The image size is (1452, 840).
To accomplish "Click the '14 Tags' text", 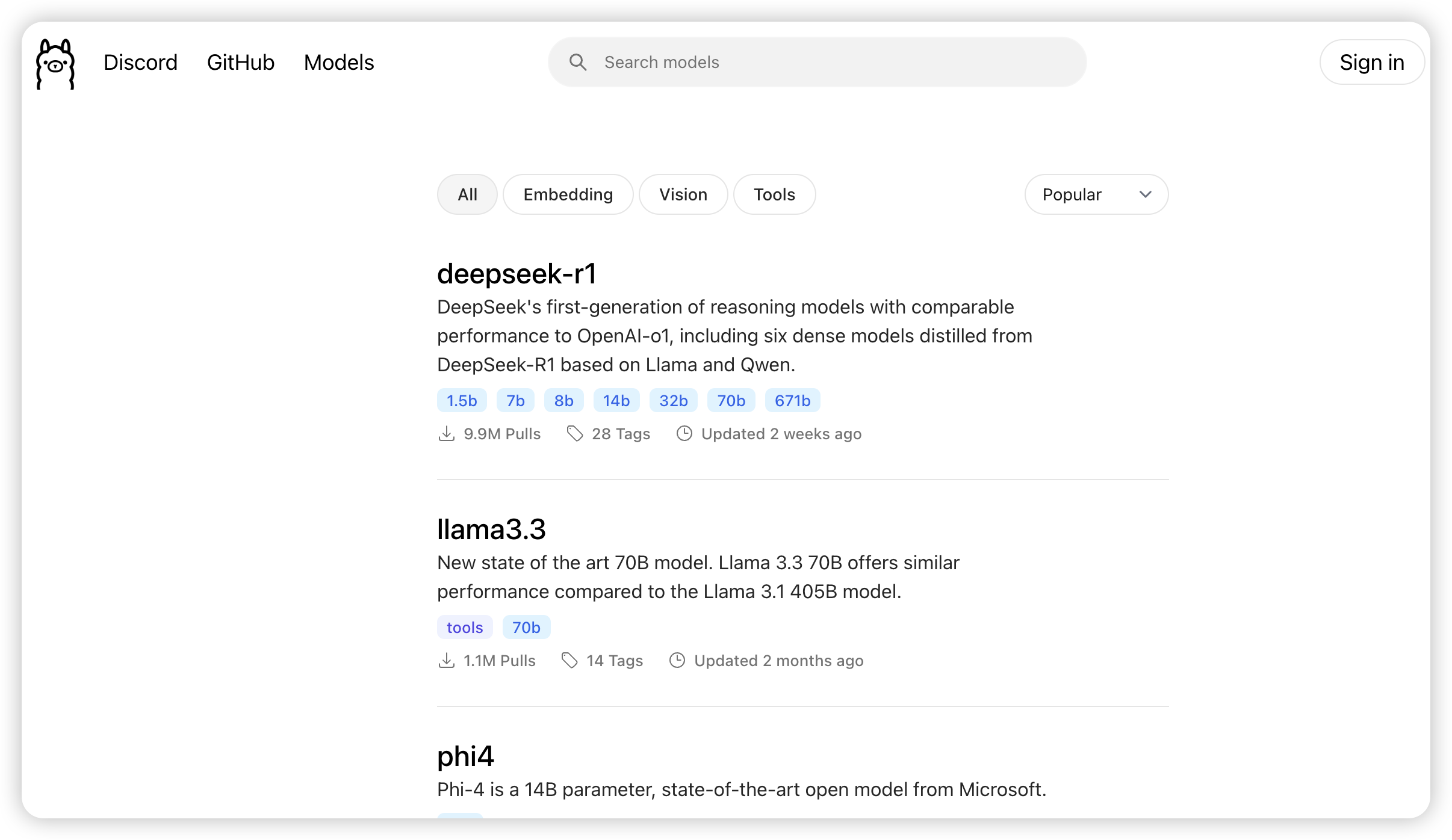I will pyautogui.click(x=615, y=661).
